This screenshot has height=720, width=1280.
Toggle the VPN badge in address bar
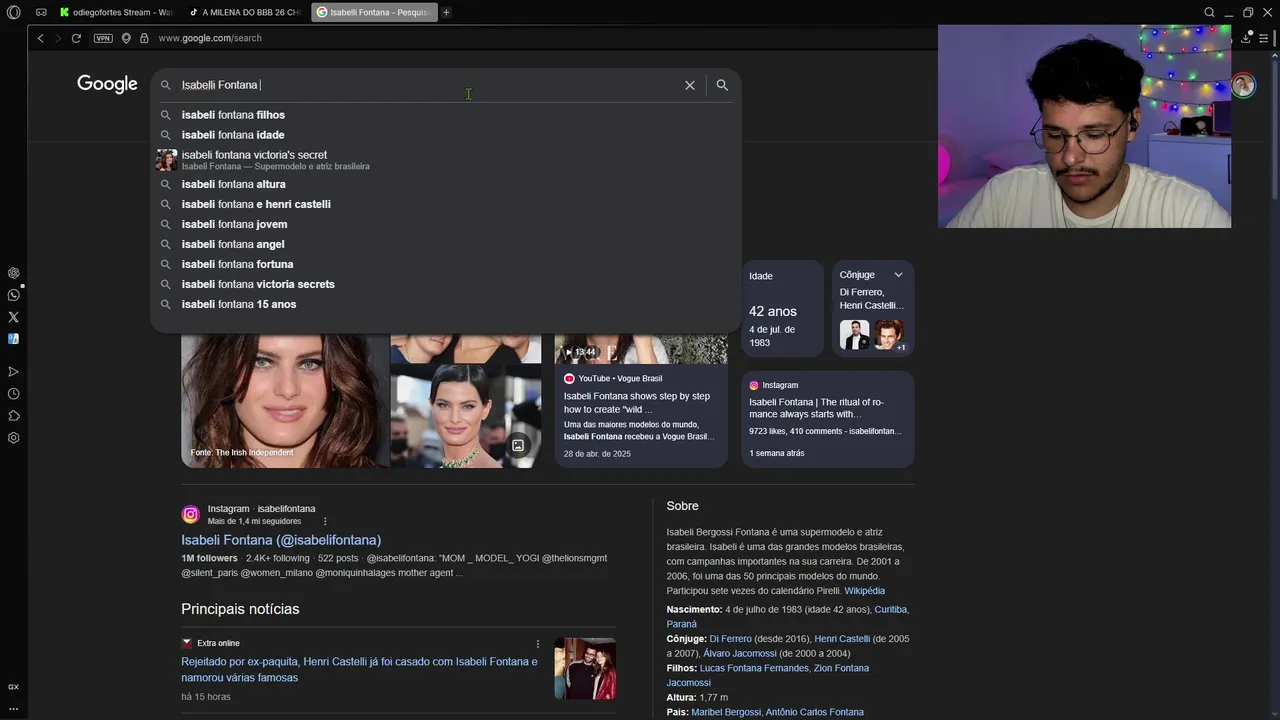(x=103, y=38)
